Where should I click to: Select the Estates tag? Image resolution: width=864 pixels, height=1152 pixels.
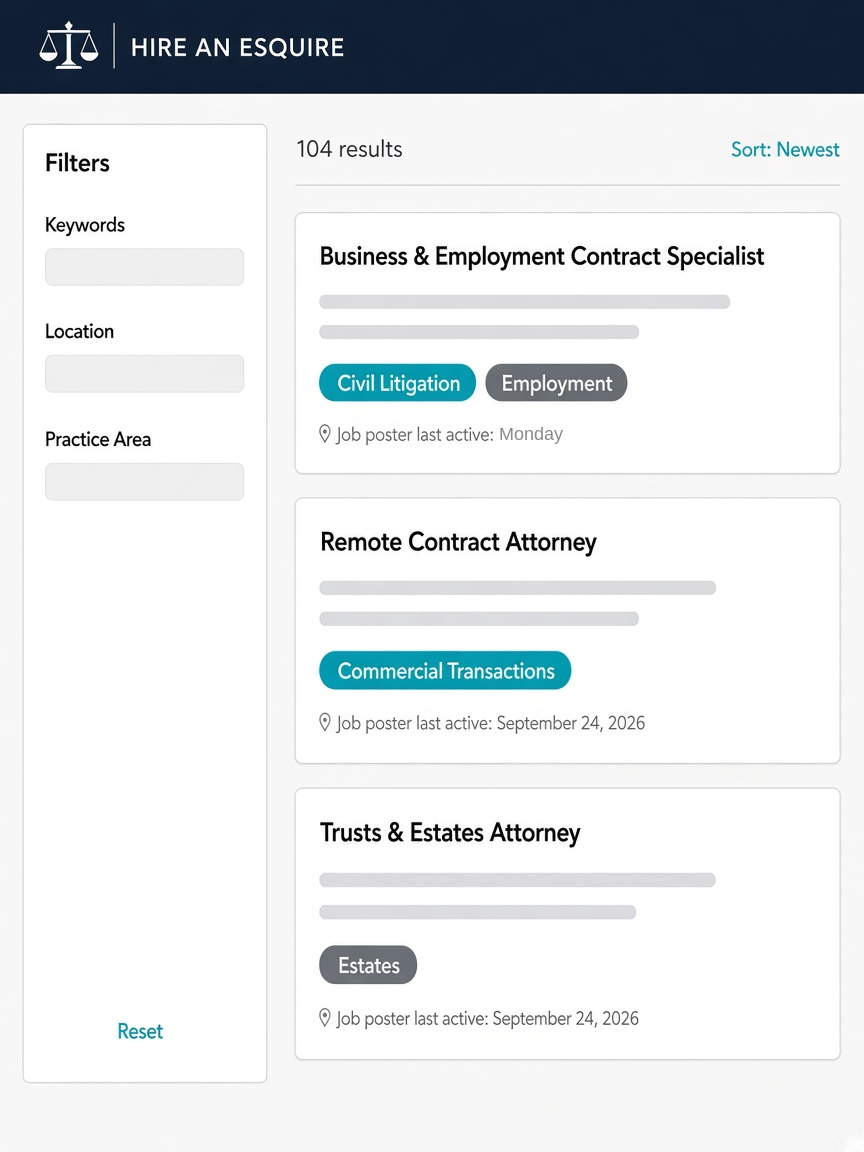coord(368,965)
